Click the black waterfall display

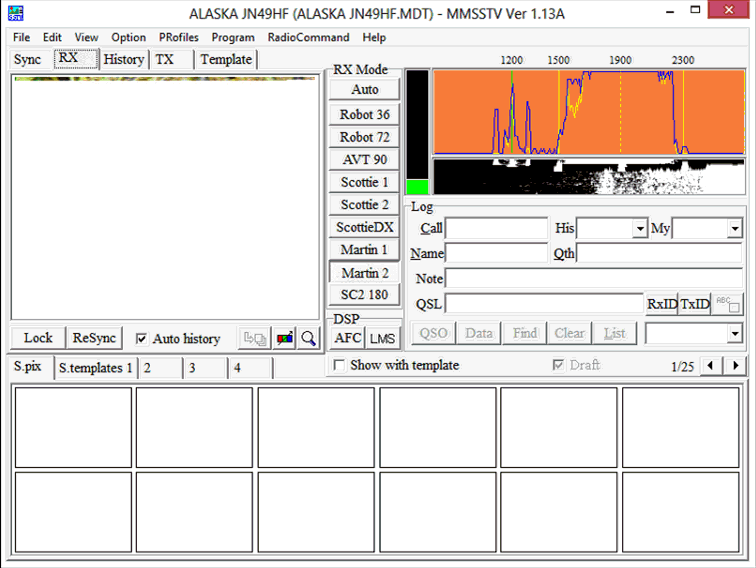tap(589, 176)
